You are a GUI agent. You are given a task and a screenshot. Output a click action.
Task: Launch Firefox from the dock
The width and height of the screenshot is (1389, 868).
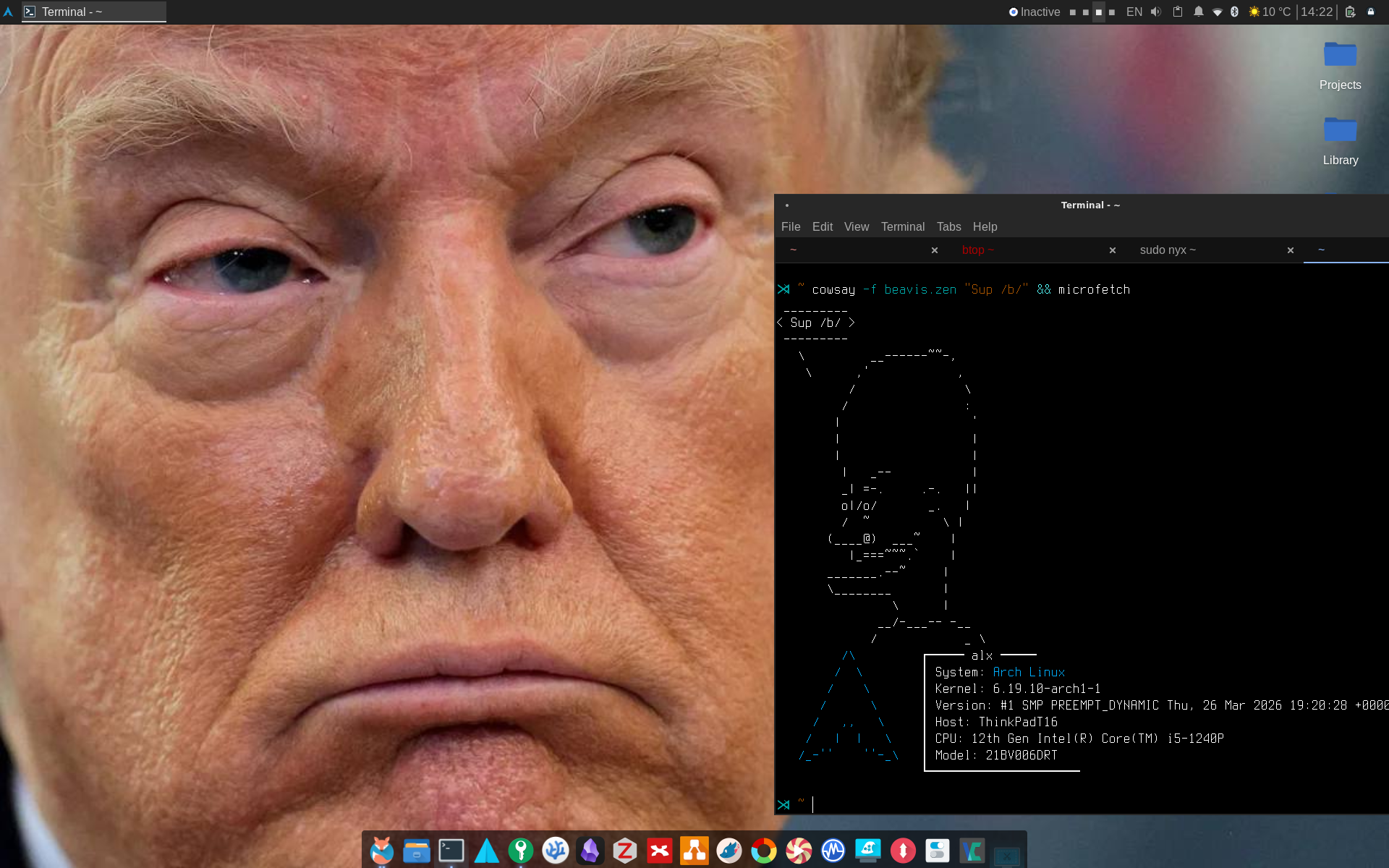pos(382,851)
